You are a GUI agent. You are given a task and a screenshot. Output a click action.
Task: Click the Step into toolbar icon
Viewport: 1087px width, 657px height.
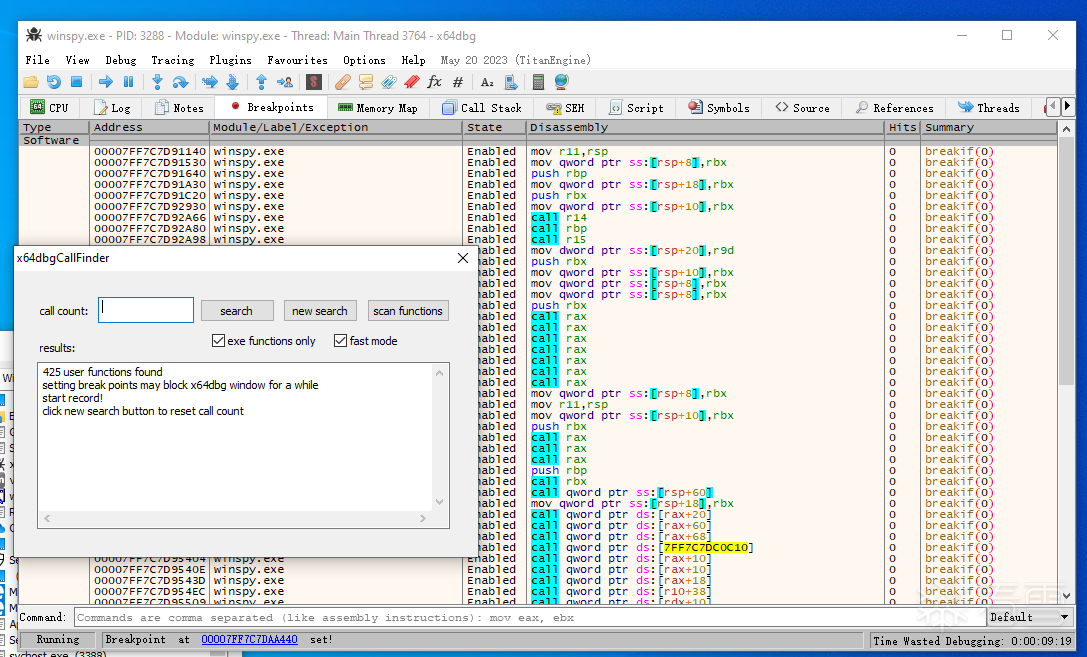click(157, 82)
